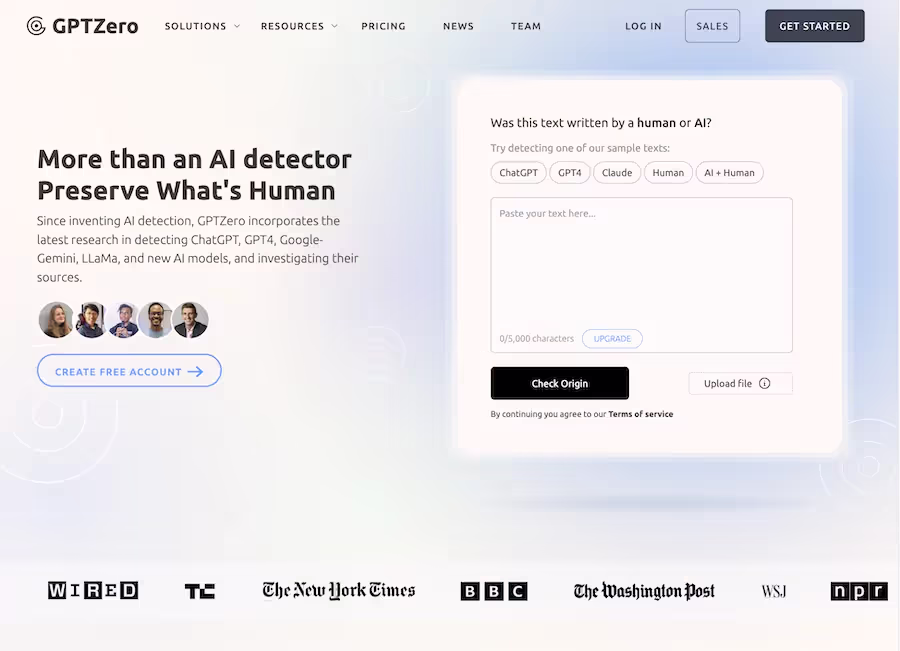
Task: Click The New York Times logo
Action: pyautogui.click(x=339, y=591)
